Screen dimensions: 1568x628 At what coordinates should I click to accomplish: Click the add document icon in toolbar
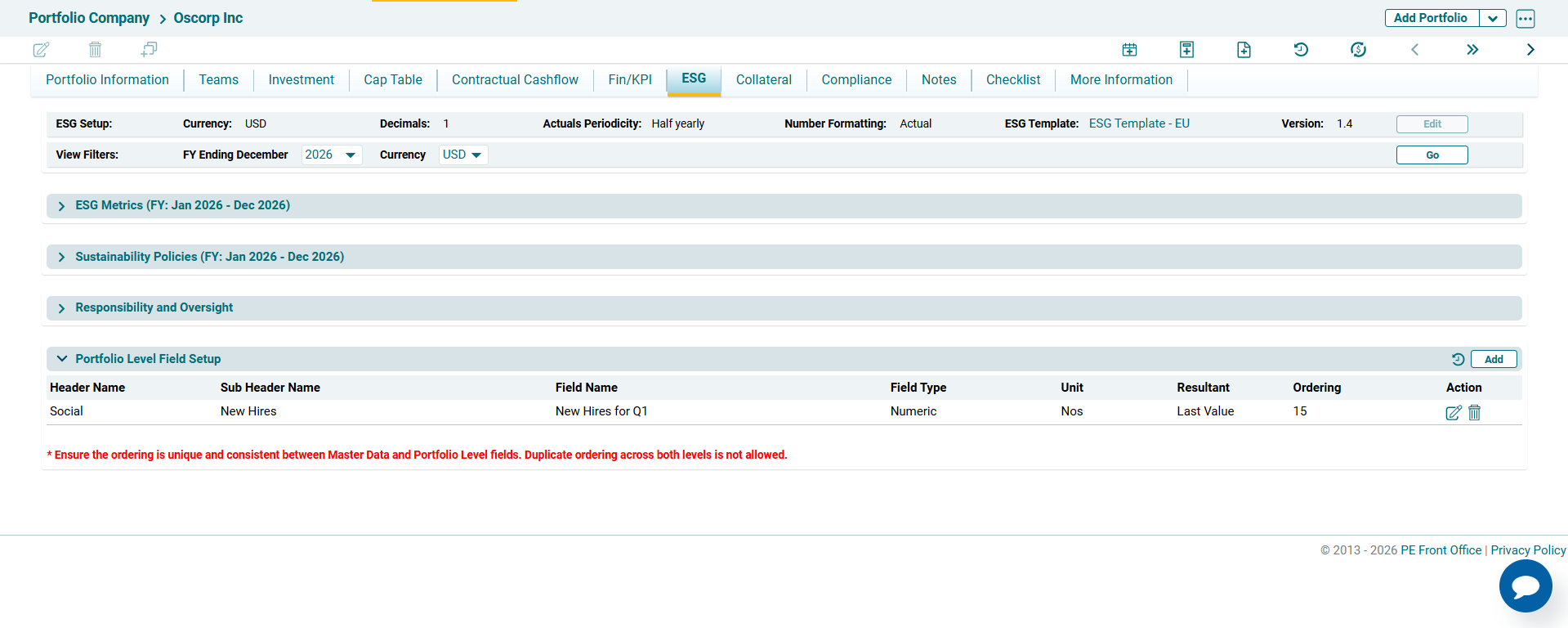coord(1244,50)
